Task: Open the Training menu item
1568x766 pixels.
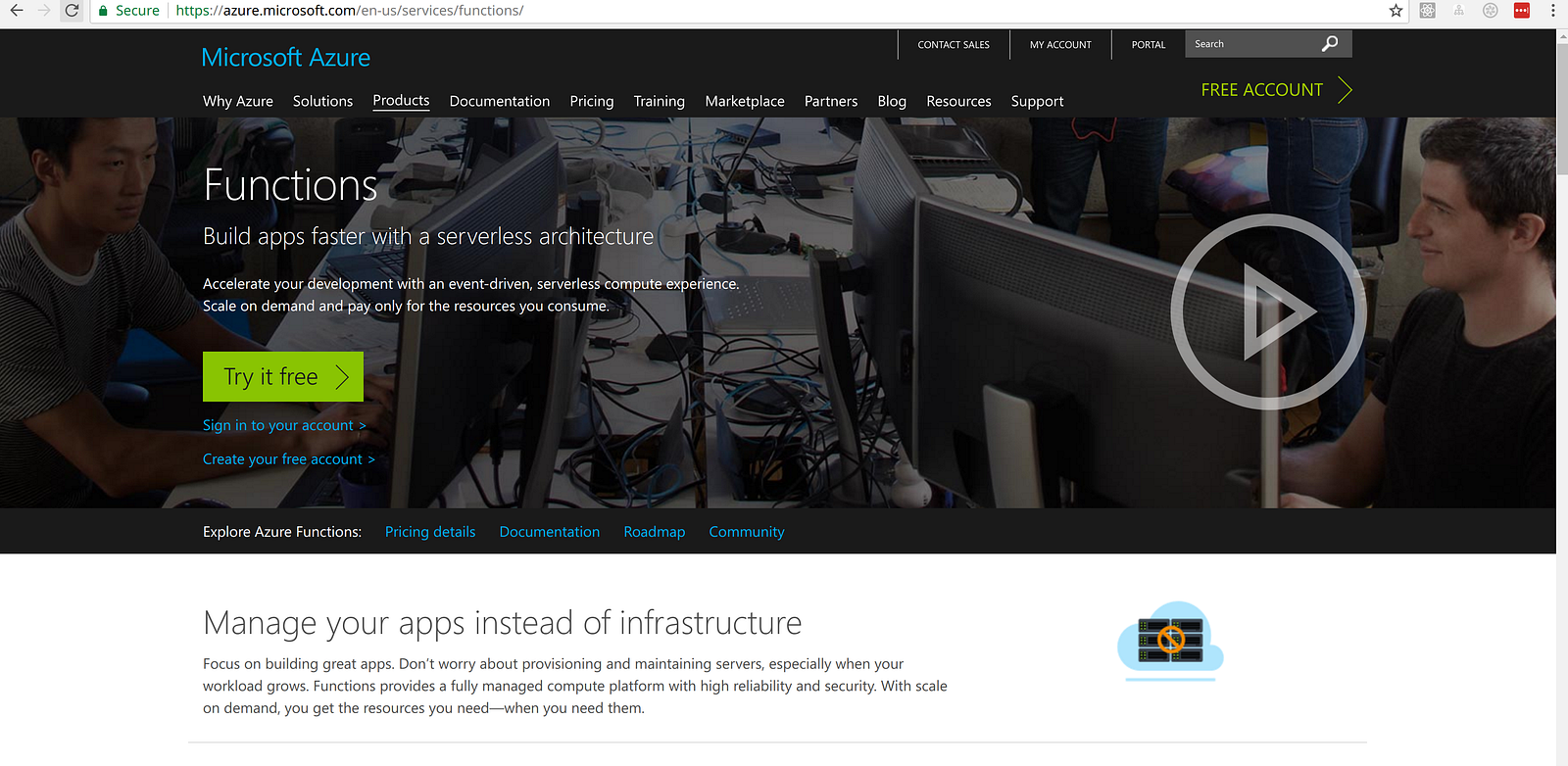Action: point(660,101)
